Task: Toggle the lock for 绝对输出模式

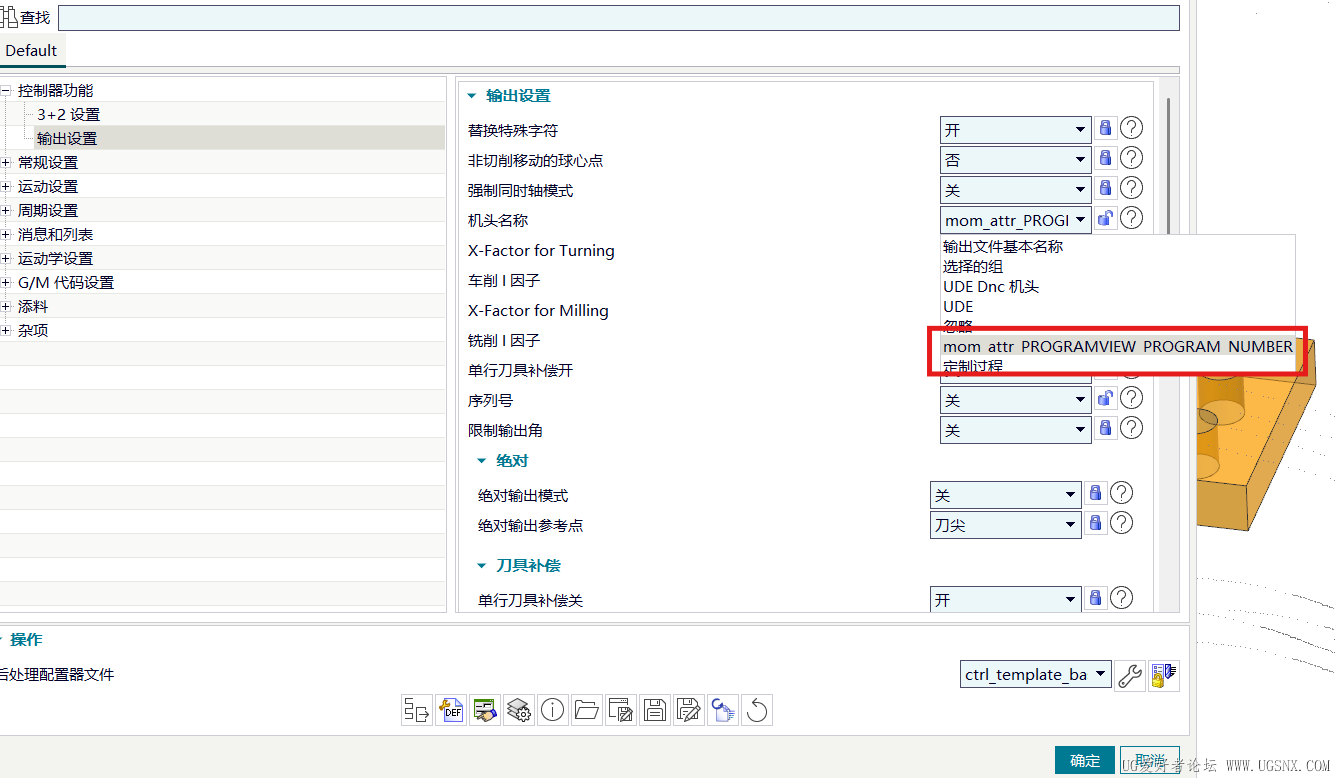Action: (1096, 493)
